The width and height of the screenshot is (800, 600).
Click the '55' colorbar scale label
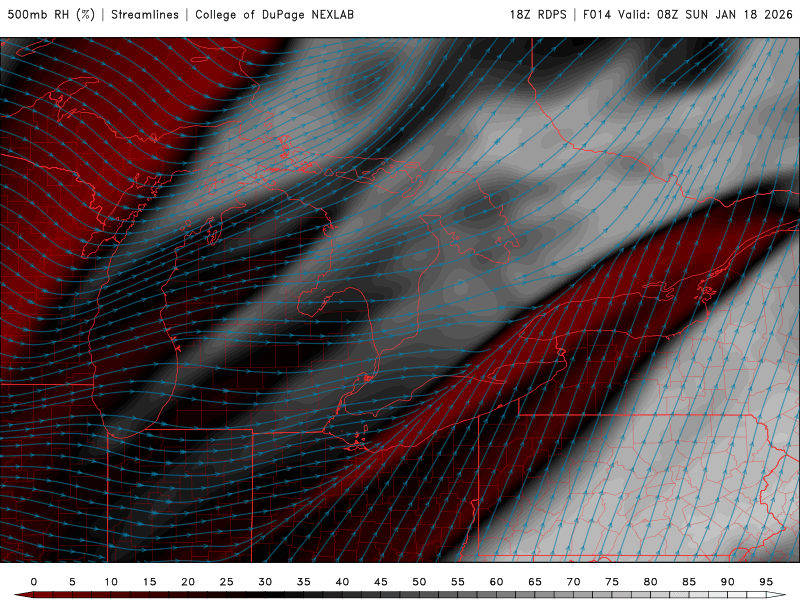tap(458, 582)
